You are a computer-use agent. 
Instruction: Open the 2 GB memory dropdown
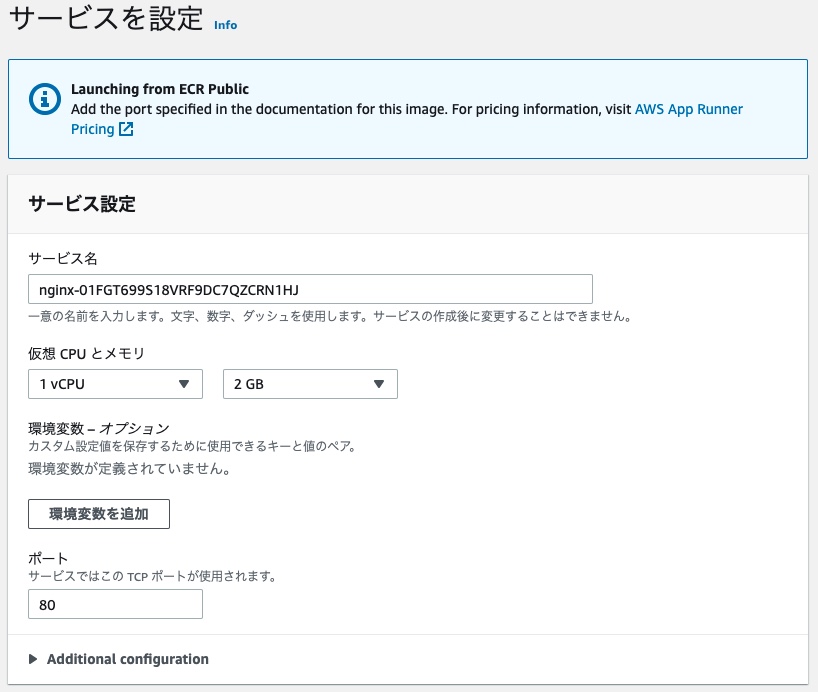click(310, 383)
